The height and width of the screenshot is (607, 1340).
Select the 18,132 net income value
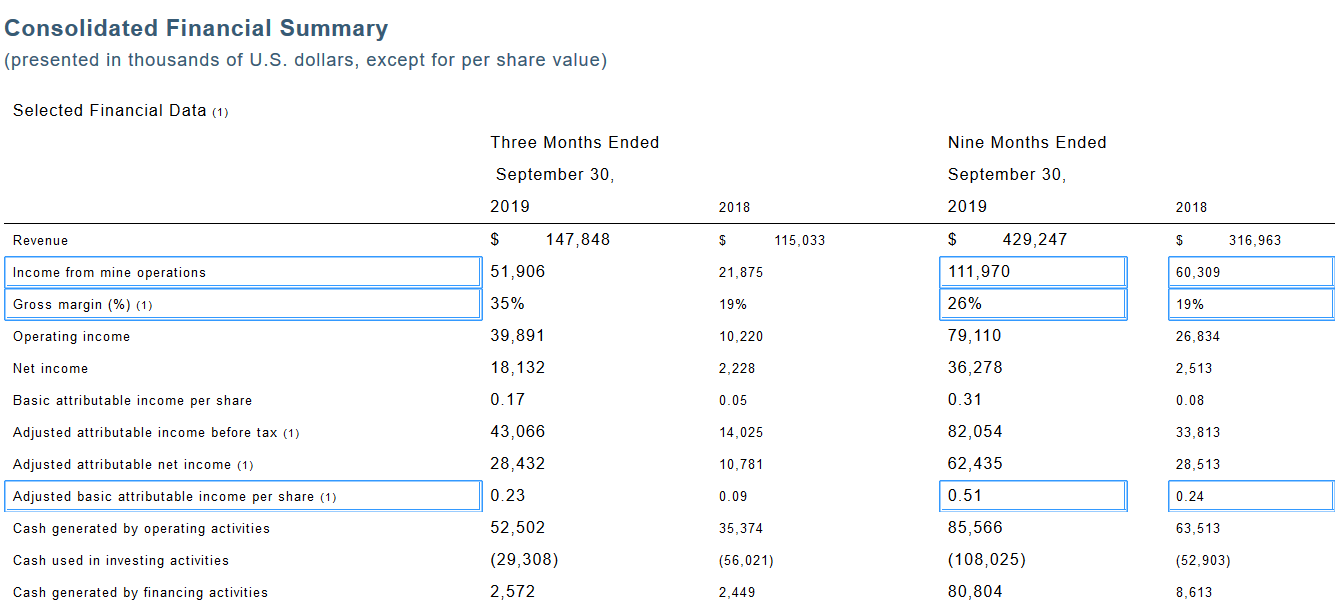click(517, 368)
